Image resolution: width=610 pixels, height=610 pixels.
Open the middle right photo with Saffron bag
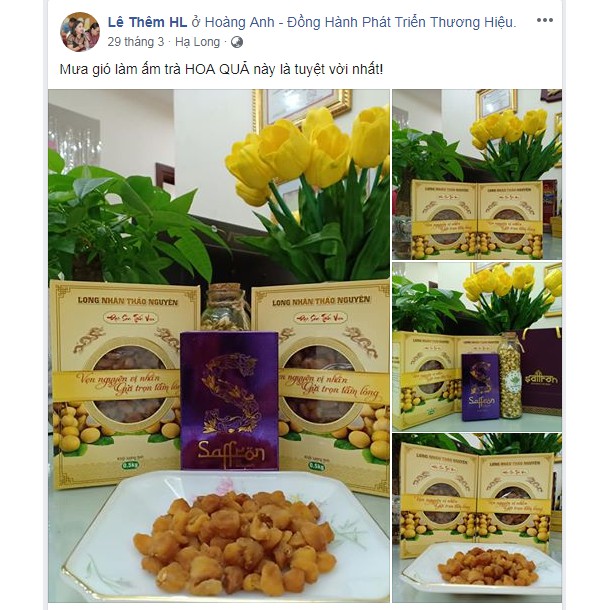click(477, 347)
